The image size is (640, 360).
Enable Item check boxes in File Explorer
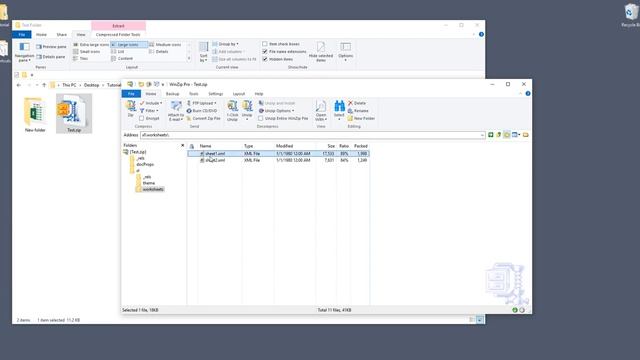[265, 44]
